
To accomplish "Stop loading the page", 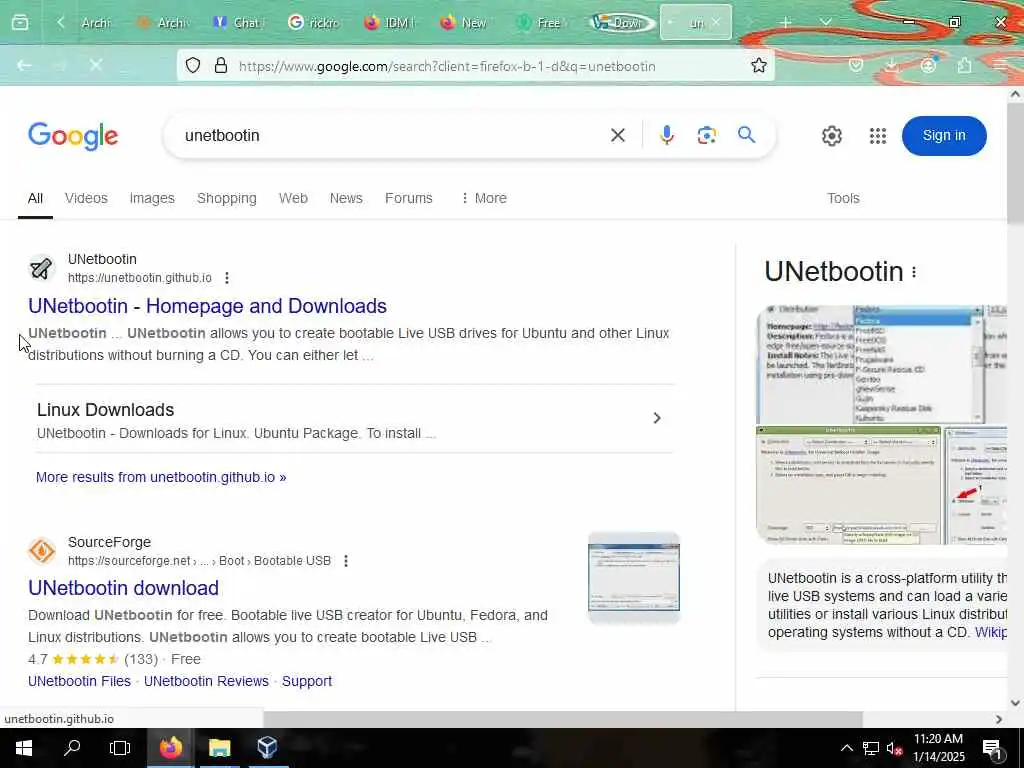I will pyautogui.click(x=96, y=65).
